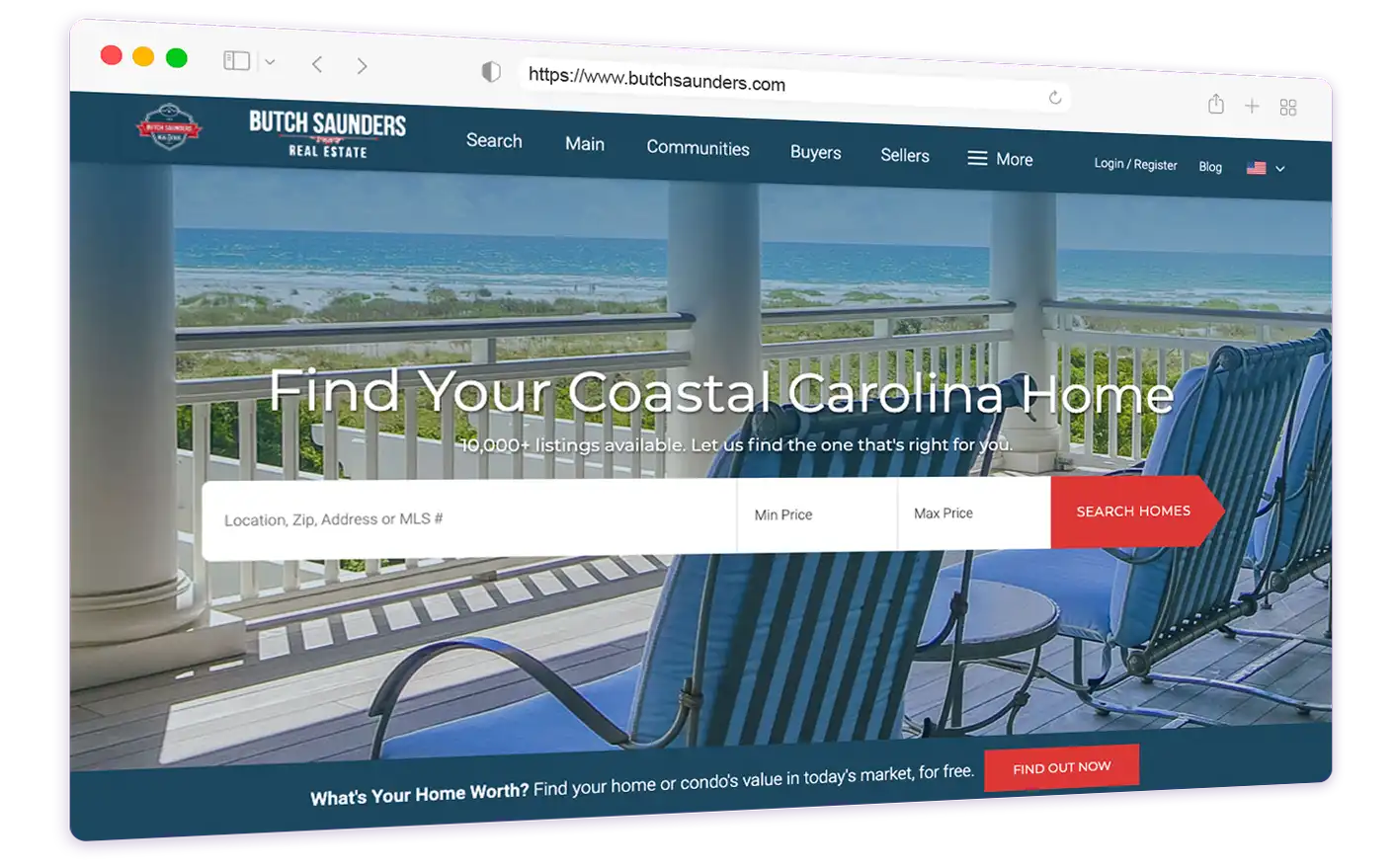This screenshot has height=868, width=1397.
Task: Expand the More hamburger menu
Action: 1000,159
